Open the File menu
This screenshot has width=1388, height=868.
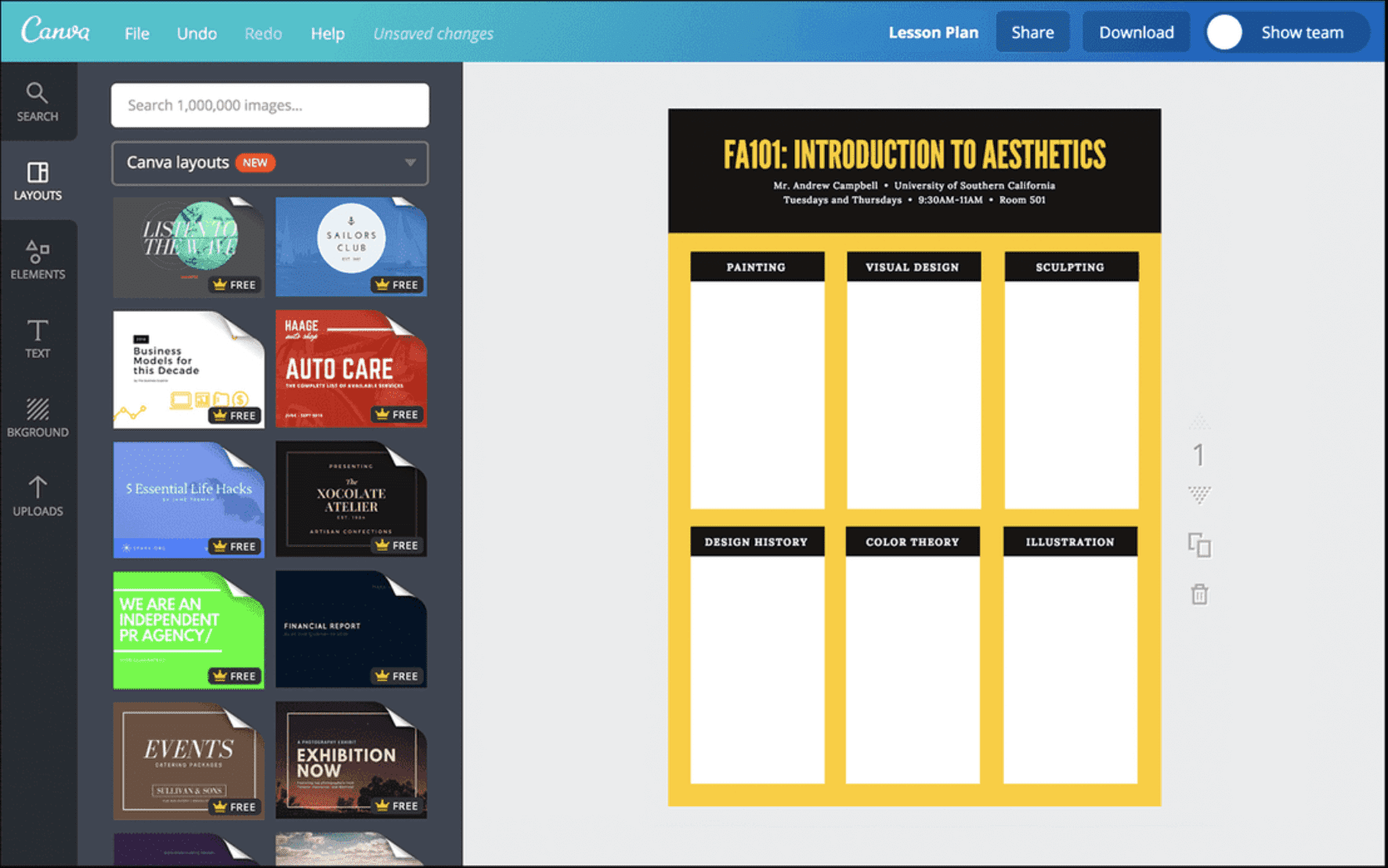coord(136,34)
